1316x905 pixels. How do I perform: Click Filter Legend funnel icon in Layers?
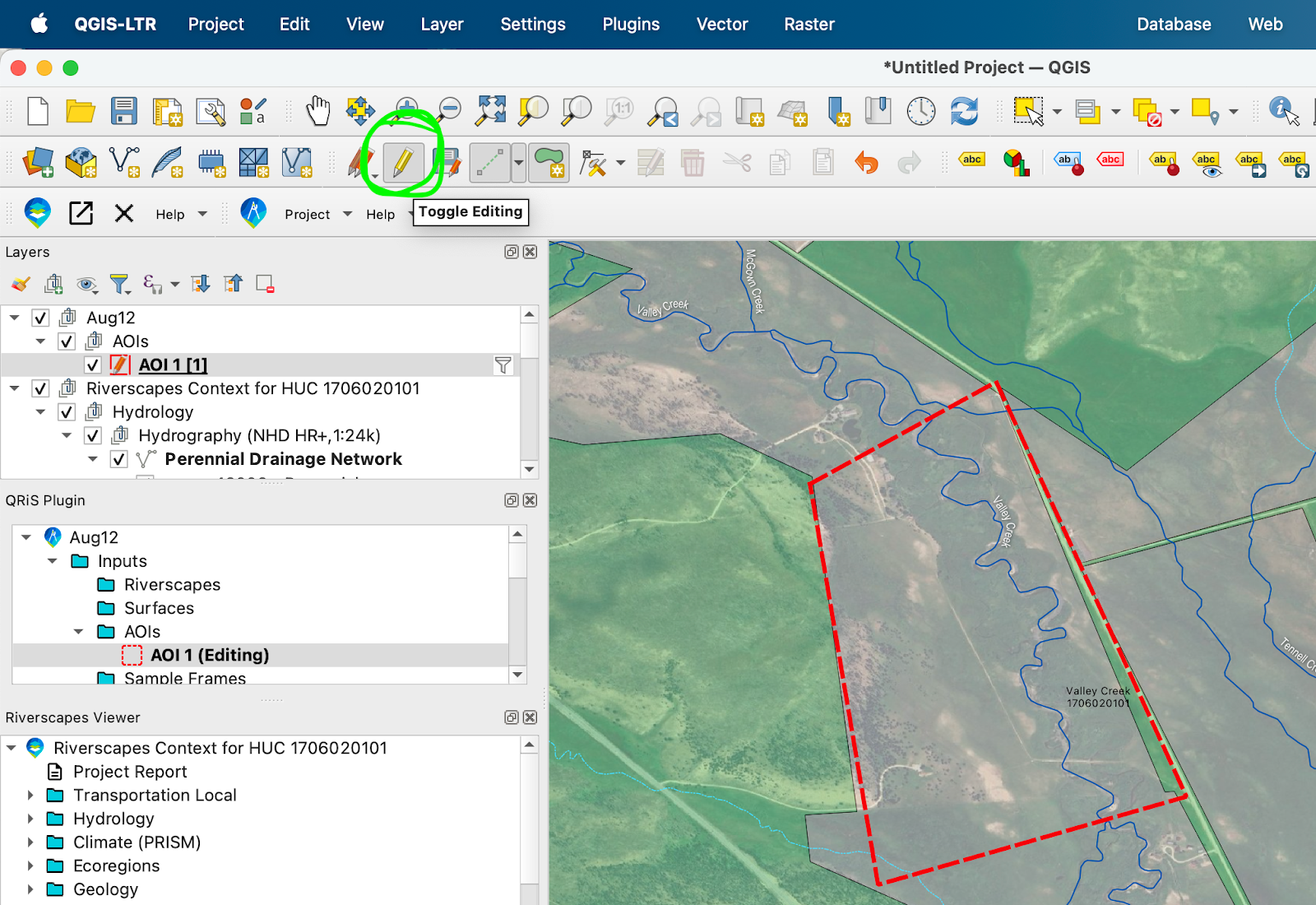[120, 285]
